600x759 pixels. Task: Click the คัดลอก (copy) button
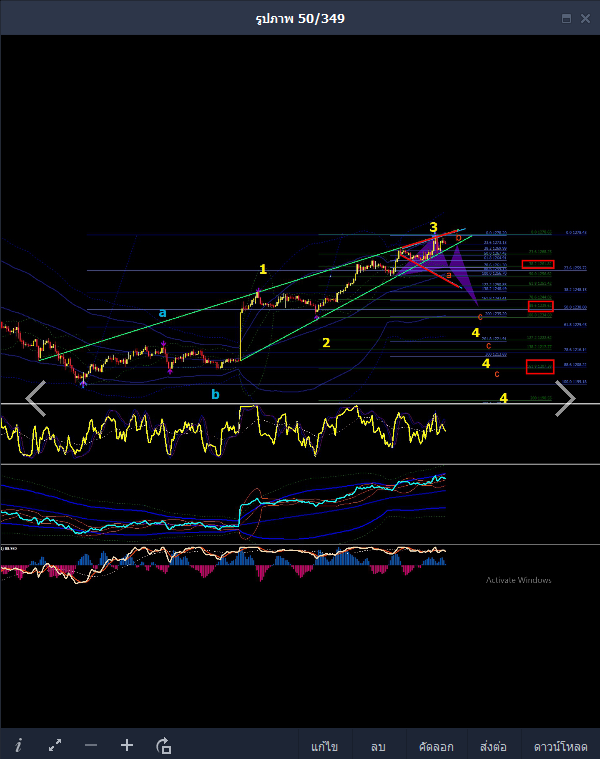[x=436, y=746]
